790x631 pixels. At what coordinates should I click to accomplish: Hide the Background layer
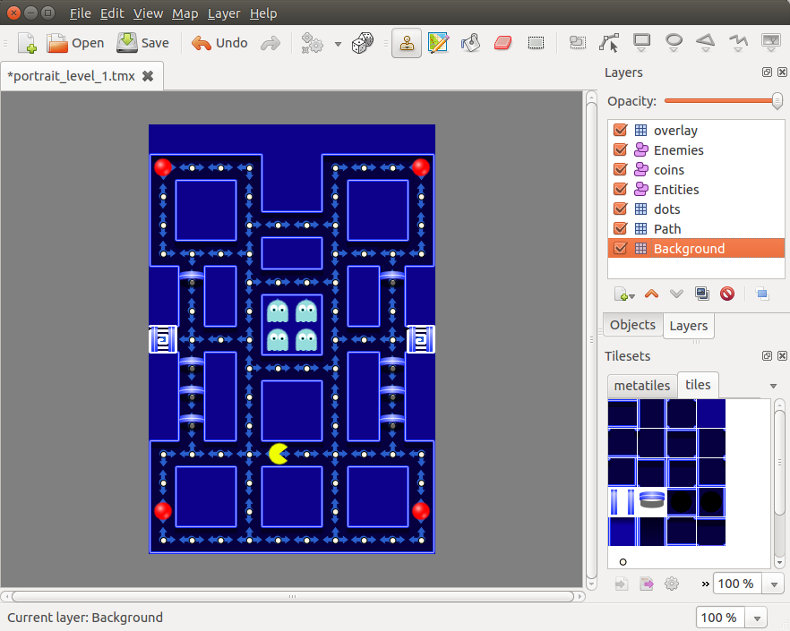(x=620, y=248)
